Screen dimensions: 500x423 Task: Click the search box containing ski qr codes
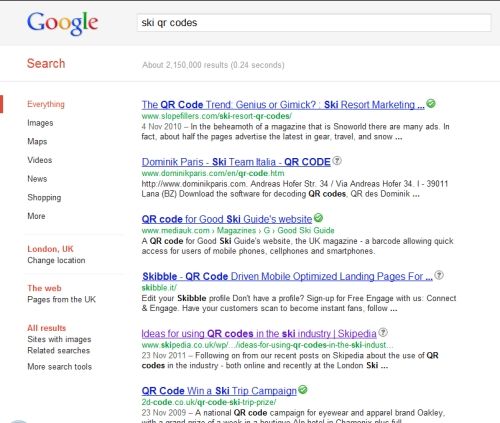coord(314,23)
